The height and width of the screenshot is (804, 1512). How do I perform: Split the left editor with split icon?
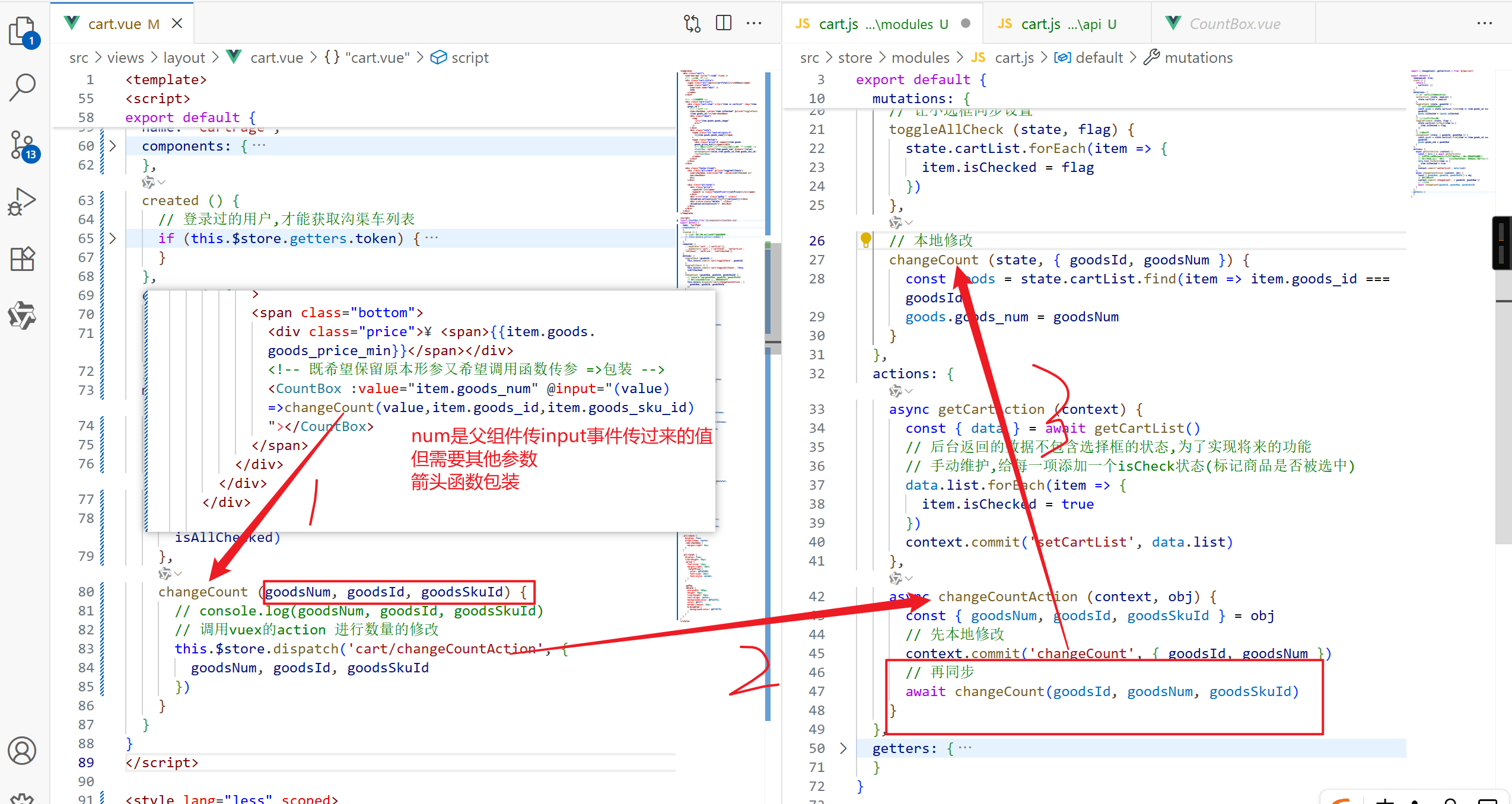click(723, 24)
